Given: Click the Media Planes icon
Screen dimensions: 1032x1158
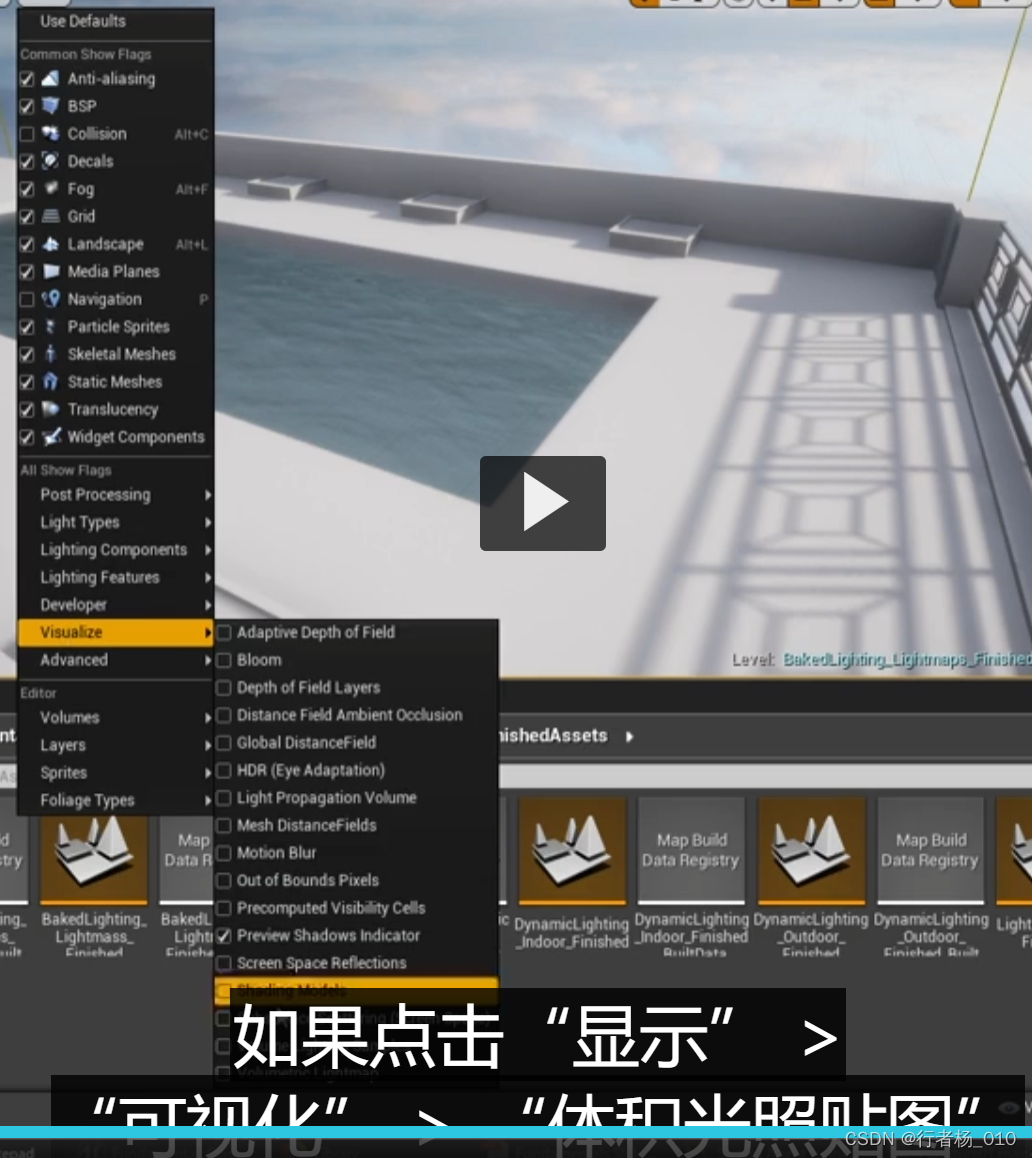Looking at the screenshot, I should pyautogui.click(x=50, y=271).
